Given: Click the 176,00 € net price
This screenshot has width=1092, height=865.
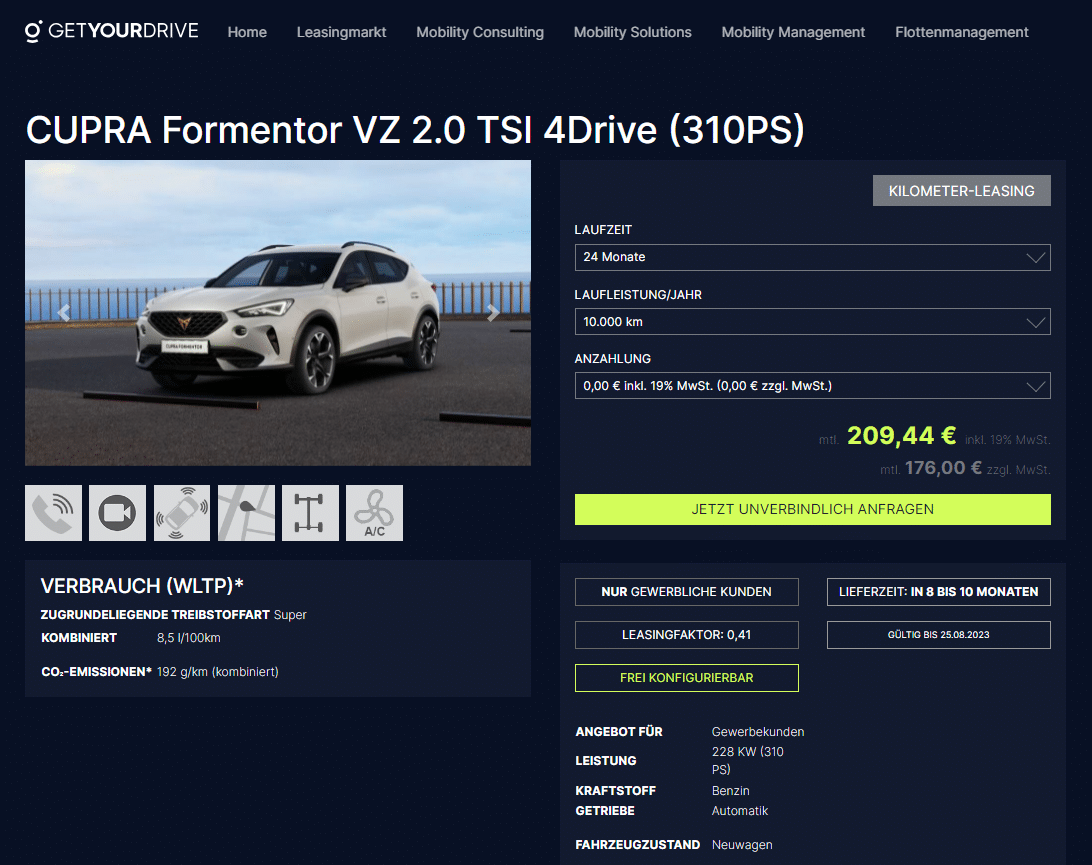Looking at the screenshot, I should tap(943, 468).
